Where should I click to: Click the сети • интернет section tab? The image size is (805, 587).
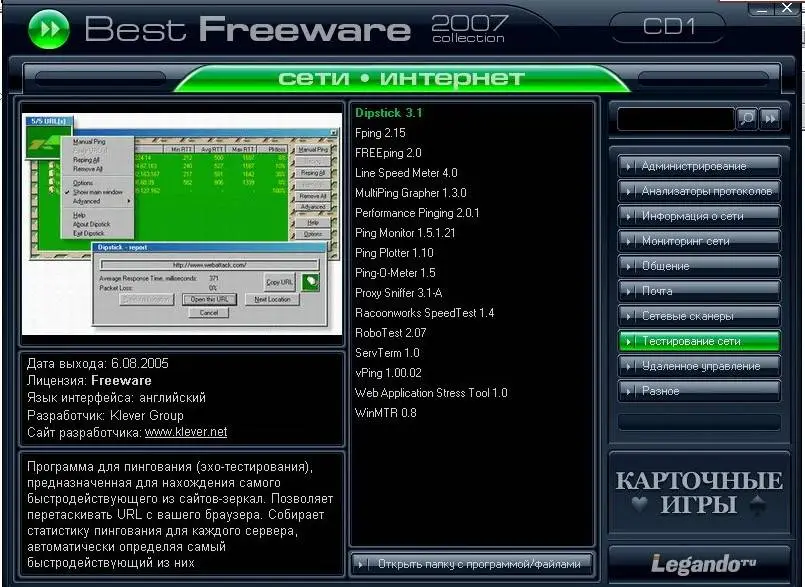click(x=401, y=79)
